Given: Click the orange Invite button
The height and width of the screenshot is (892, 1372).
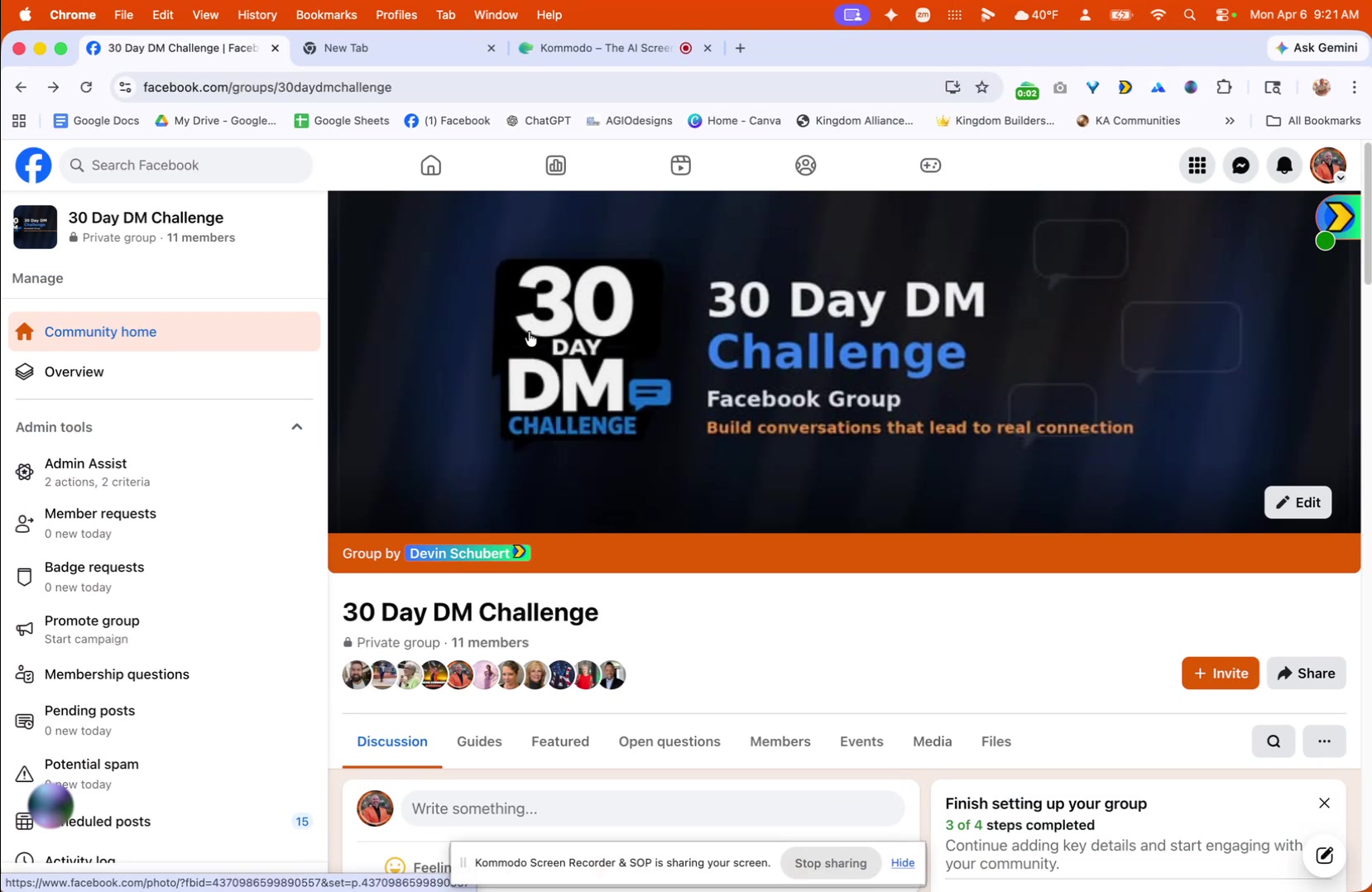Looking at the screenshot, I should coord(1221,674).
